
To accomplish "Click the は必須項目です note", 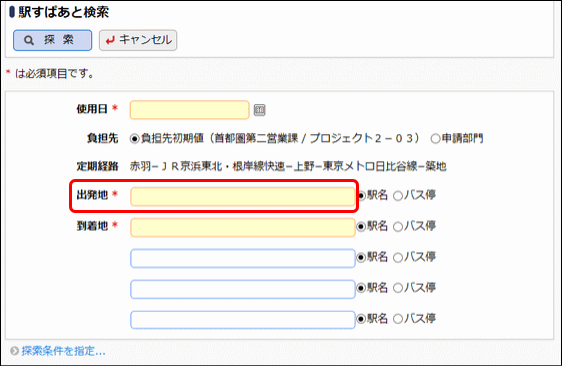I will [x=54, y=74].
